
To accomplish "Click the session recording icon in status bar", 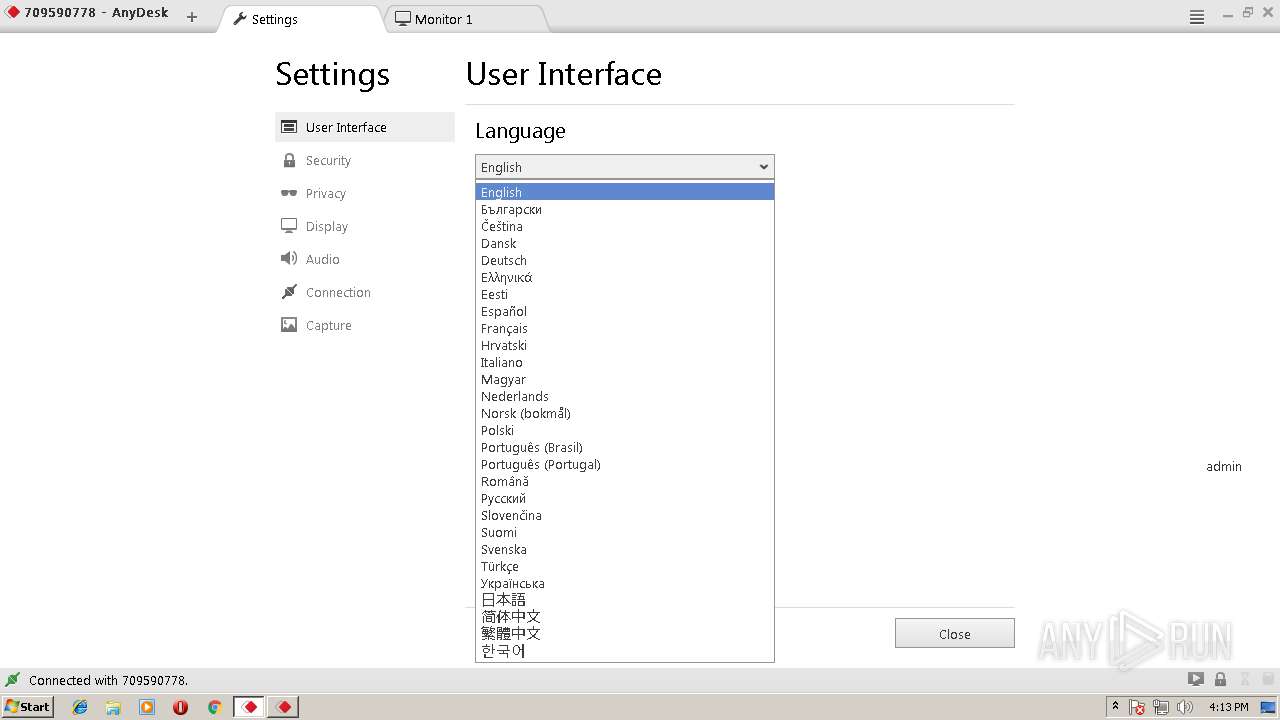I will pos(1195,679).
